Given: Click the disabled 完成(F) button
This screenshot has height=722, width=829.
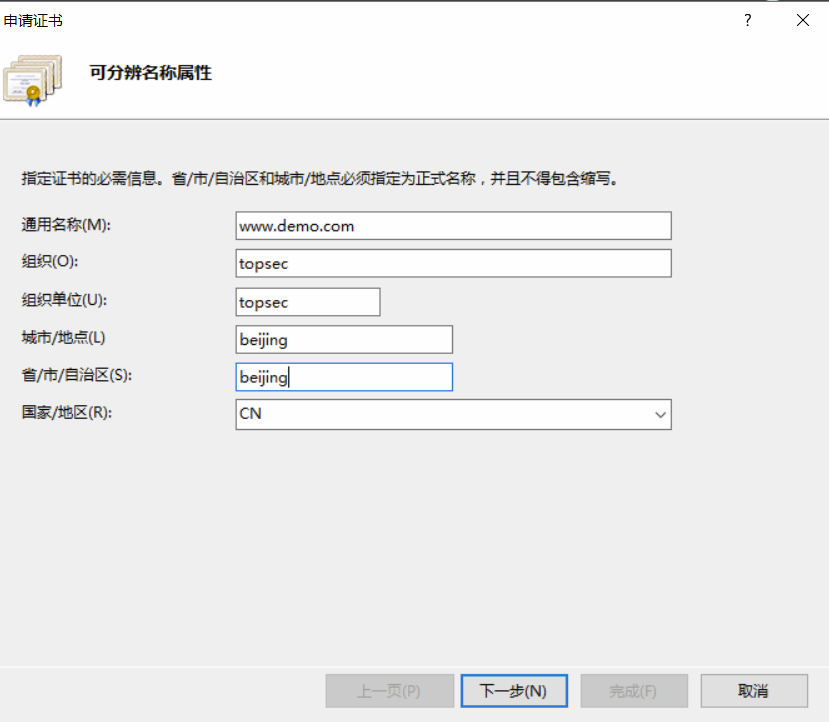Looking at the screenshot, I should (634, 691).
